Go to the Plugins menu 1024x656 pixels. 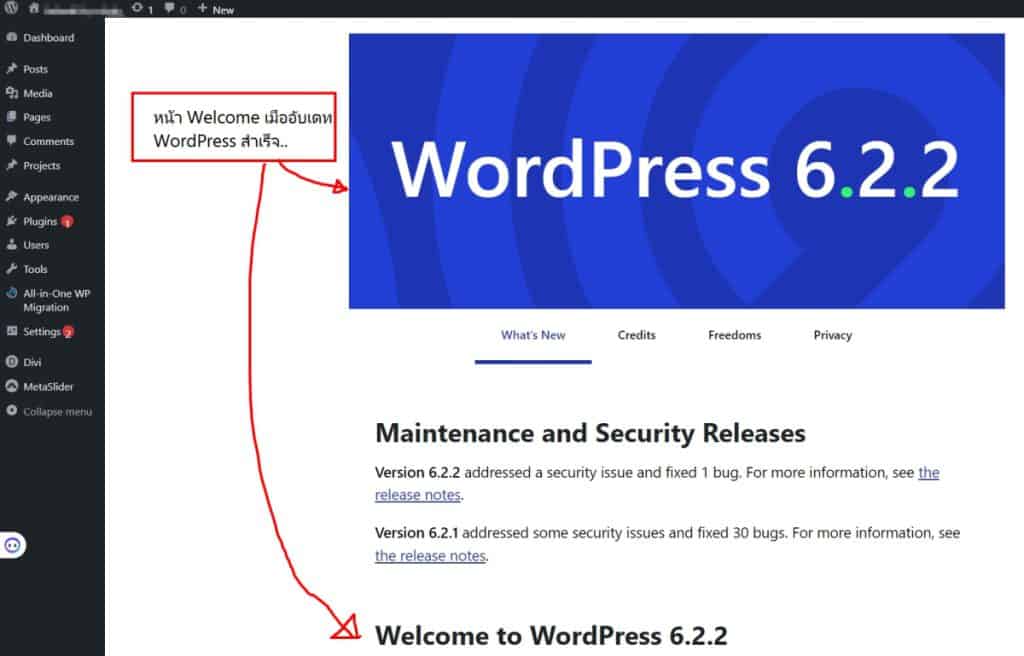[x=40, y=221]
